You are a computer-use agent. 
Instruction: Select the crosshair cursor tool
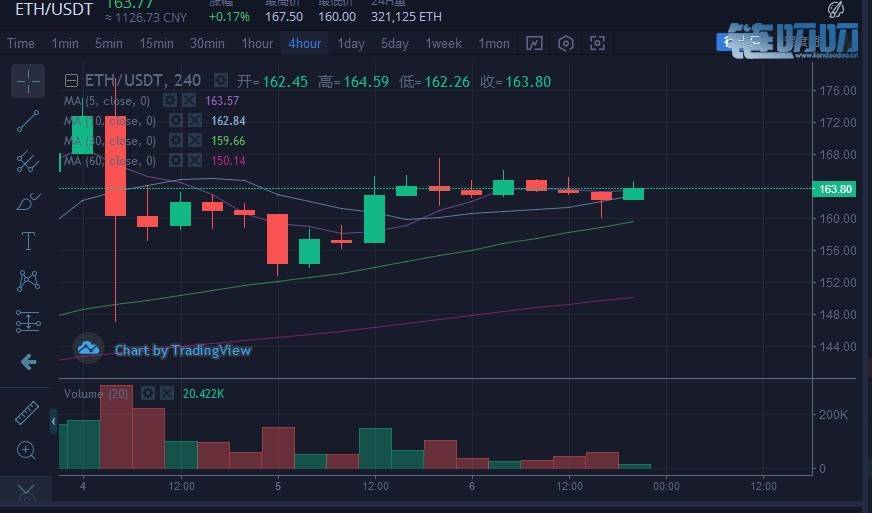[28, 81]
